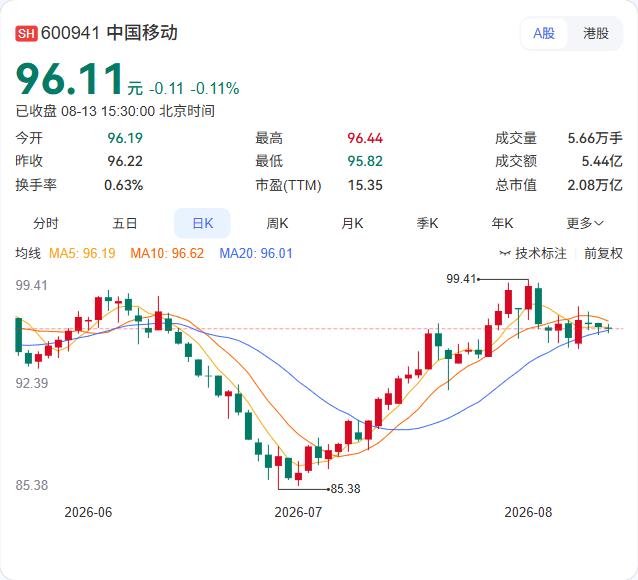
Task: Switch to the 港股 market toggle
Action: click(x=596, y=33)
